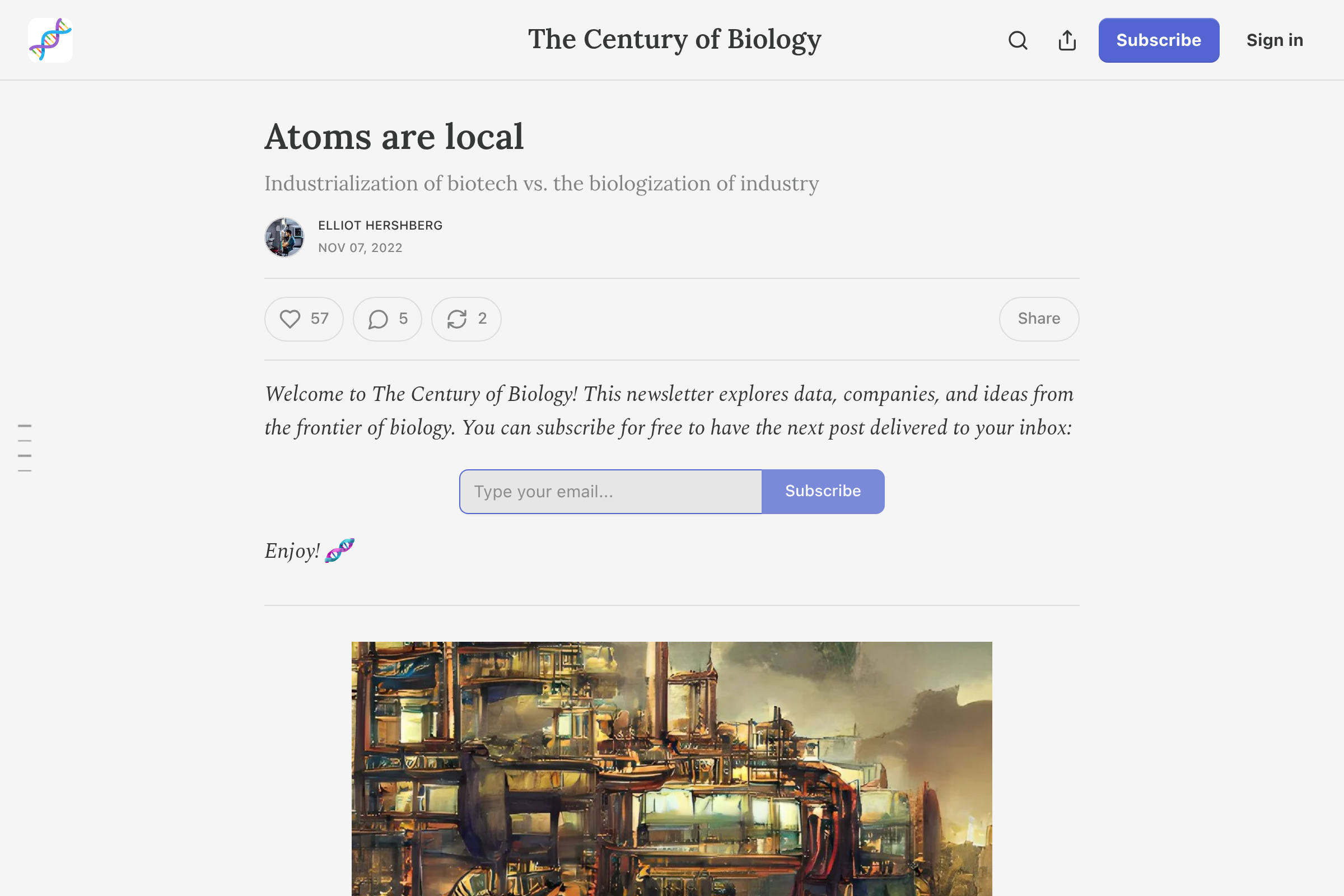Screen dimensions: 1344x896
Task: Click the Subscribe button beside email field
Action: click(822, 492)
